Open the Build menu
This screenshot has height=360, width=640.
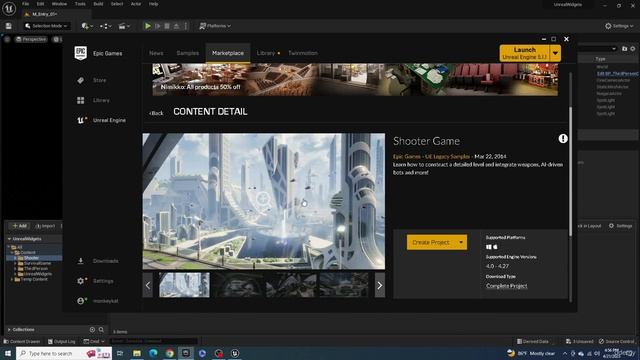(x=98, y=4)
